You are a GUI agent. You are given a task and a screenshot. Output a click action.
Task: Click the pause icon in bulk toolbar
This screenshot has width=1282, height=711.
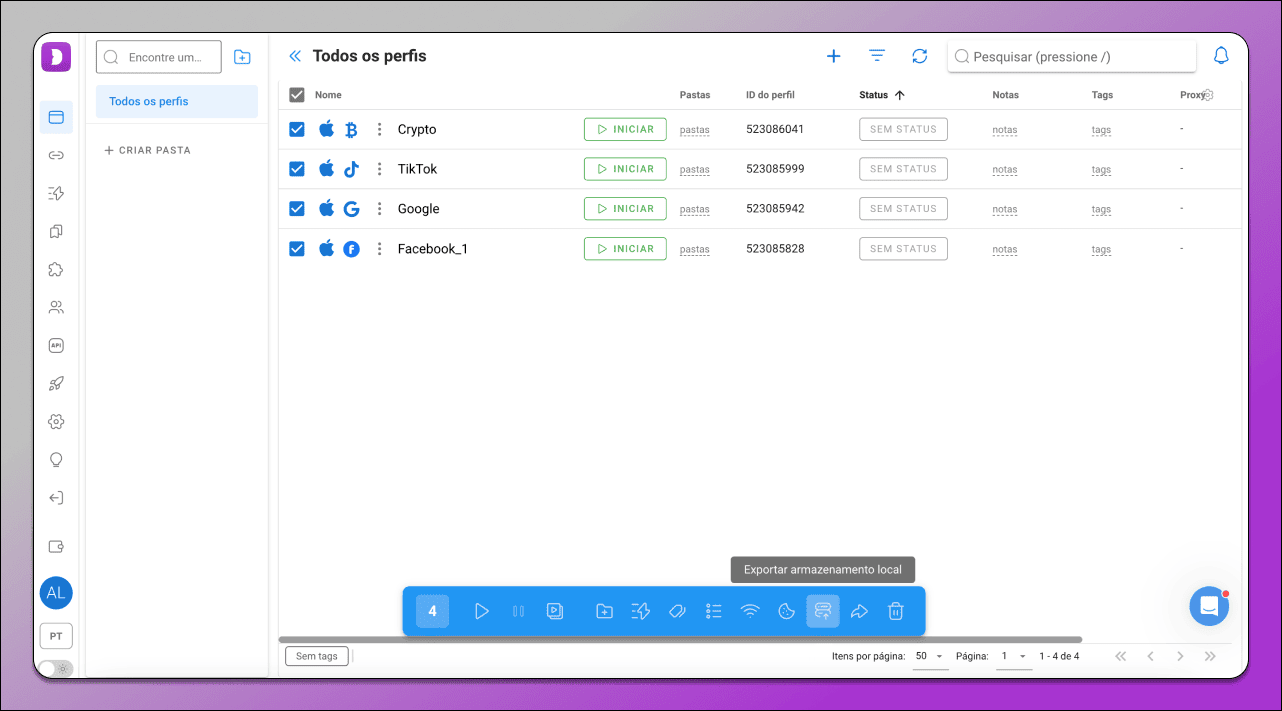pos(518,611)
